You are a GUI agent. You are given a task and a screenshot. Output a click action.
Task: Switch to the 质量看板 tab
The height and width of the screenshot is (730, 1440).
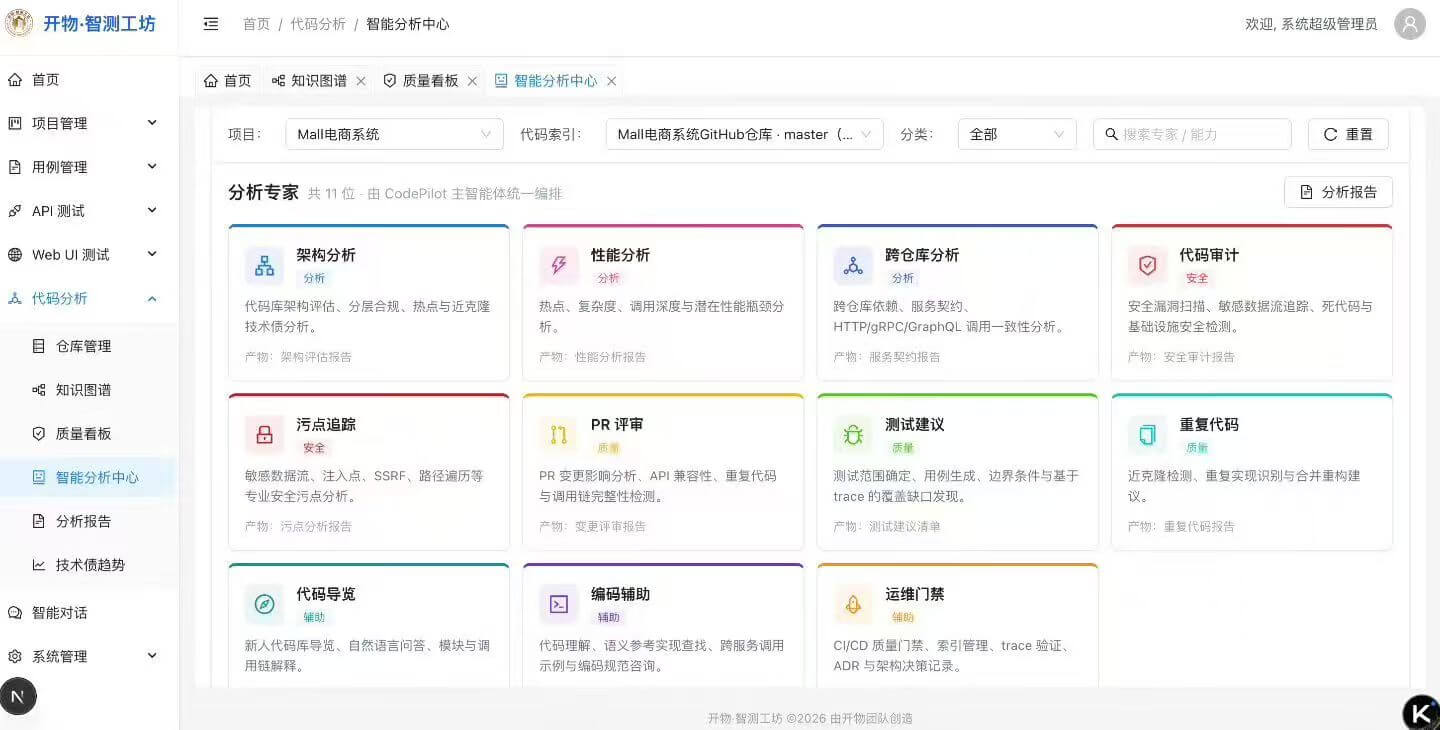[x=430, y=81]
